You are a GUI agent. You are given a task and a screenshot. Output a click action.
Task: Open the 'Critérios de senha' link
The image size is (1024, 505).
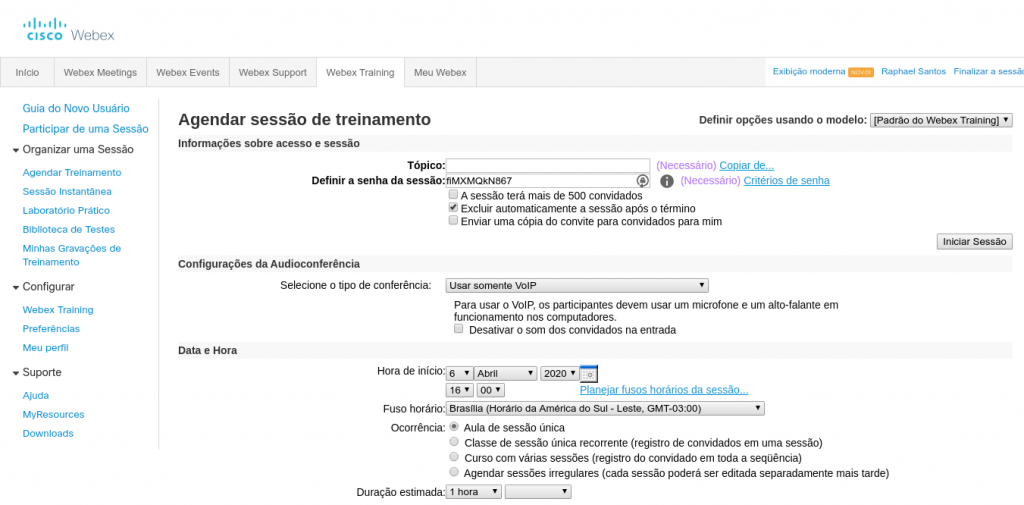786,180
